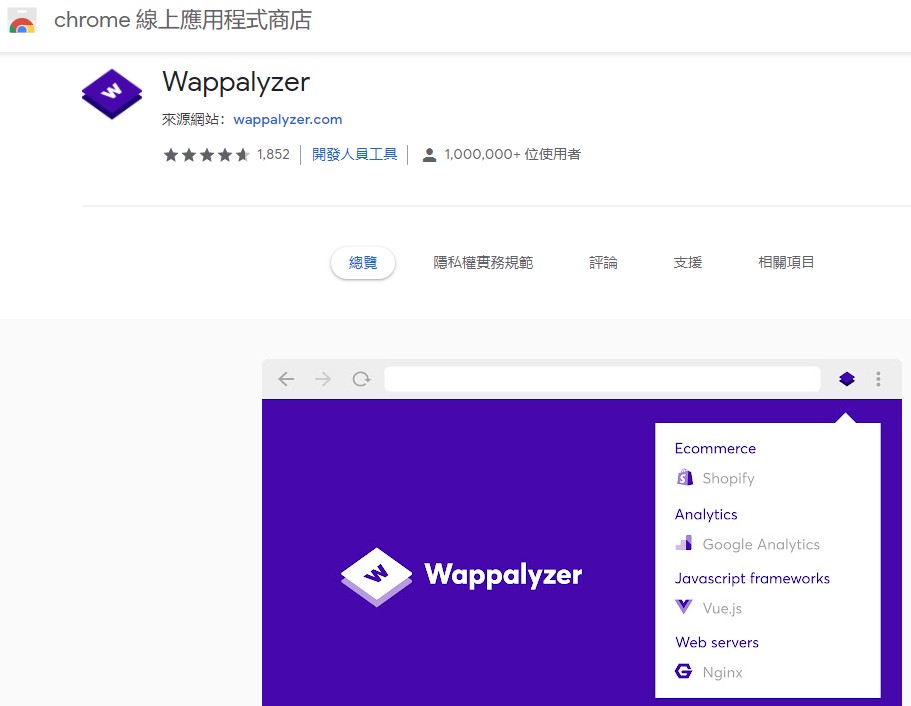Screen dimensions: 911x706
Task: Click the star rating icons
Action: click(x=206, y=155)
